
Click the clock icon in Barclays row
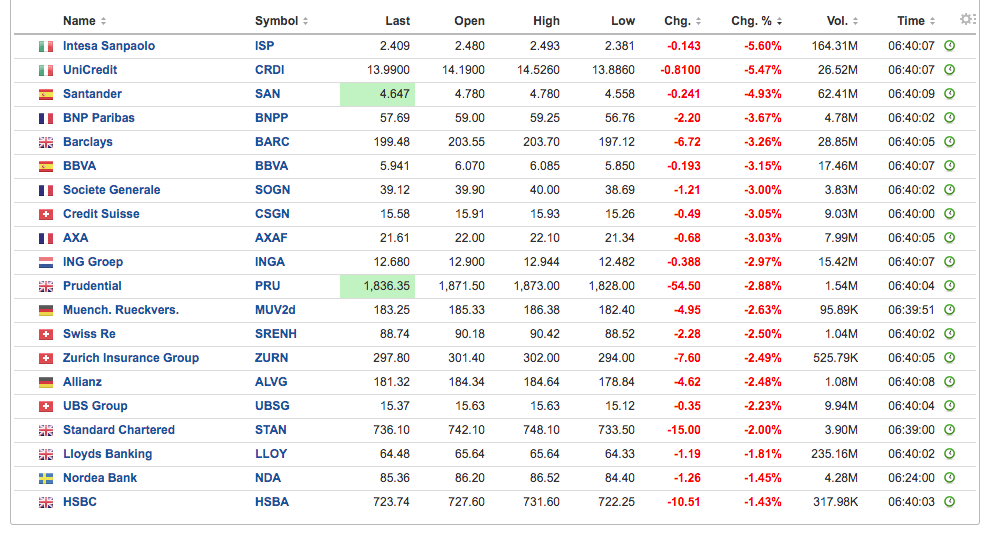point(949,142)
